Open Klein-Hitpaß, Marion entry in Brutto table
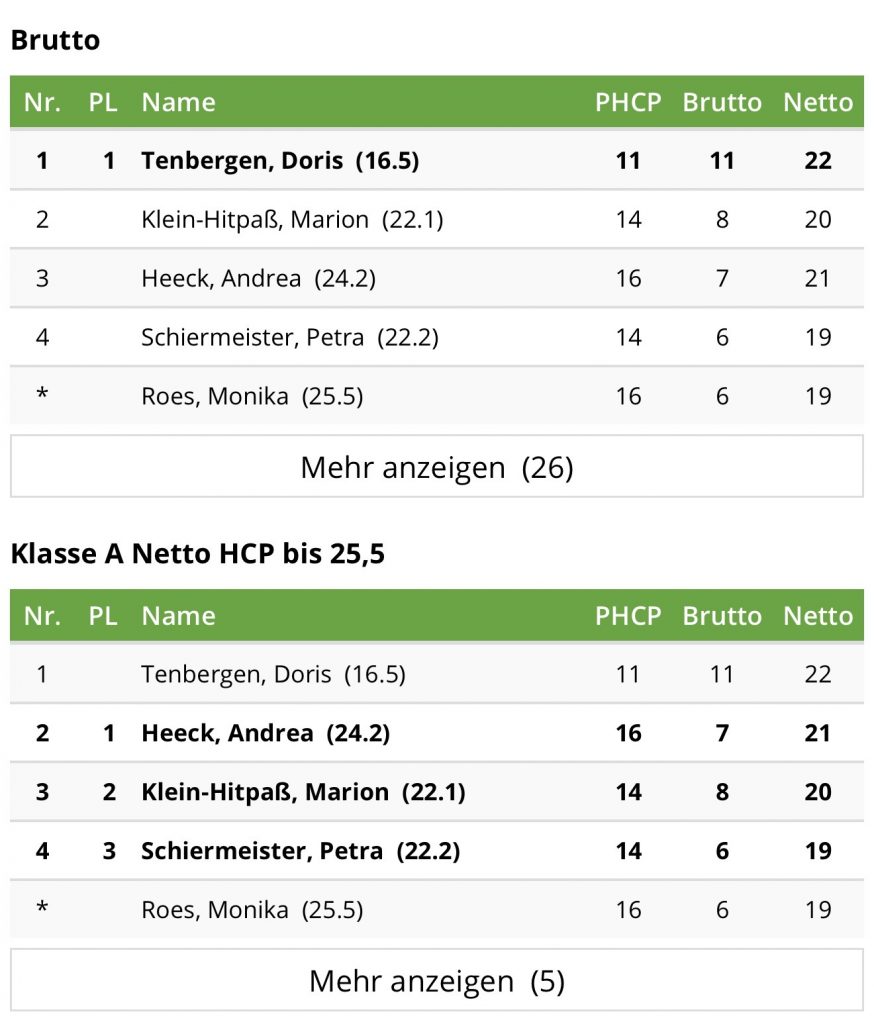Screen dimensions: 874x1024 [x=436, y=219]
